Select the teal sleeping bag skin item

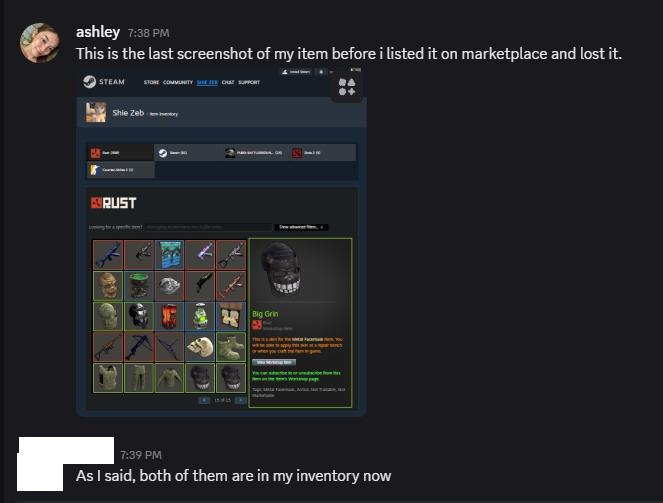169,254
